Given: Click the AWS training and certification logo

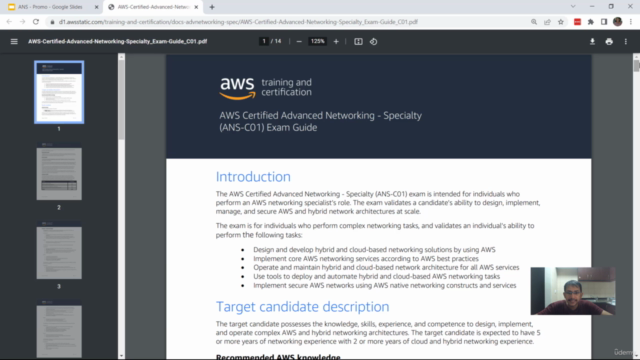Looking at the screenshot, I should (x=265, y=88).
